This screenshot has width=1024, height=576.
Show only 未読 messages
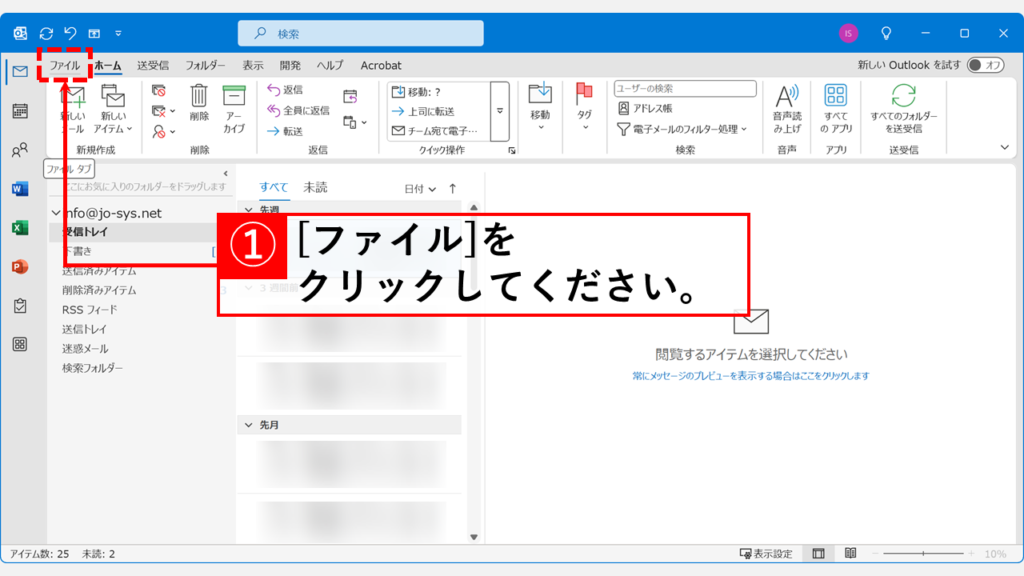coord(315,187)
